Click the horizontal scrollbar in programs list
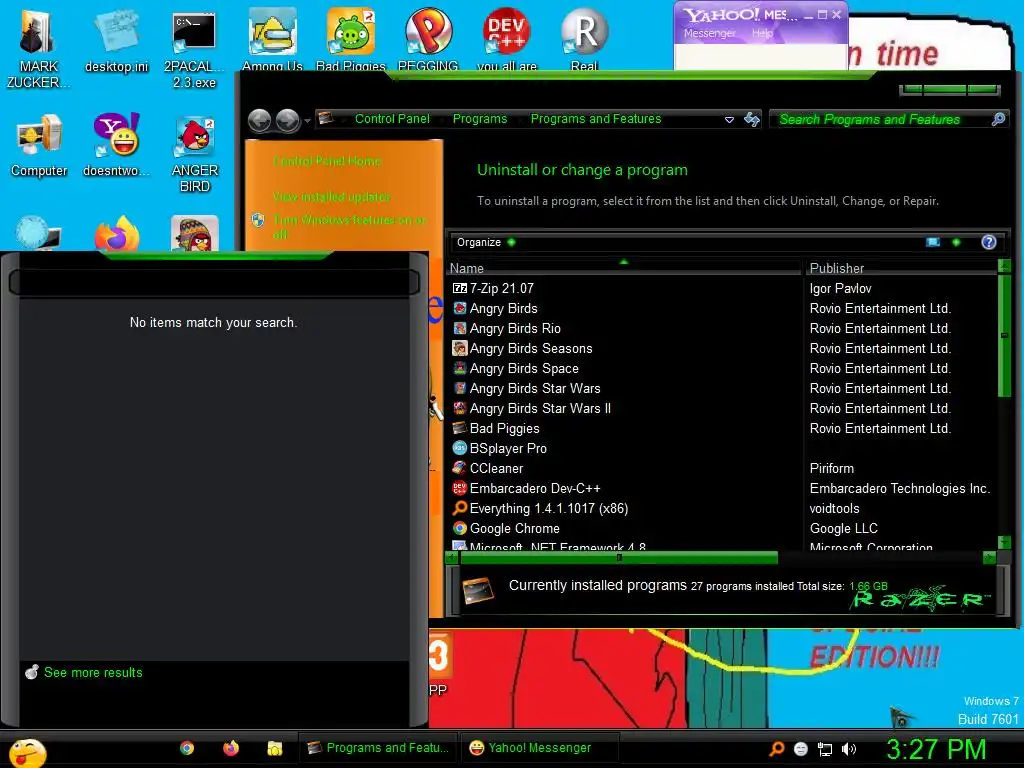The height and width of the screenshot is (768, 1024). click(x=619, y=558)
